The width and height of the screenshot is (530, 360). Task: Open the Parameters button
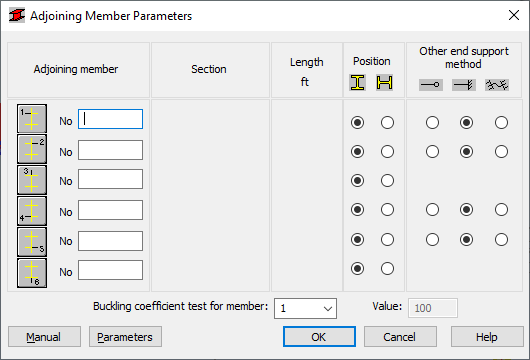pyautogui.click(x=125, y=337)
